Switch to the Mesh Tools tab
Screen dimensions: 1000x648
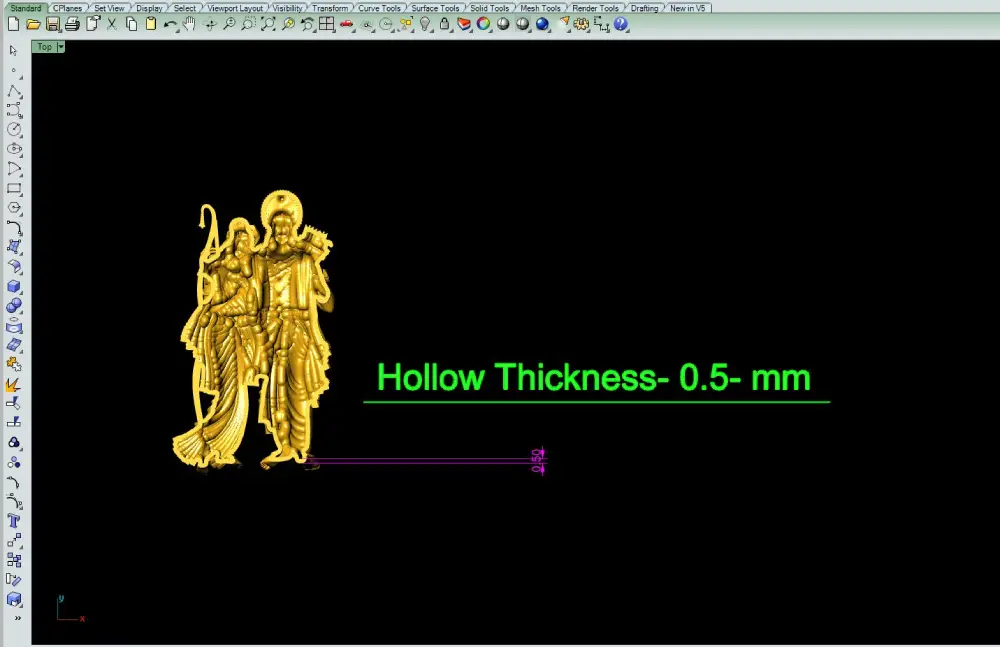tap(540, 8)
